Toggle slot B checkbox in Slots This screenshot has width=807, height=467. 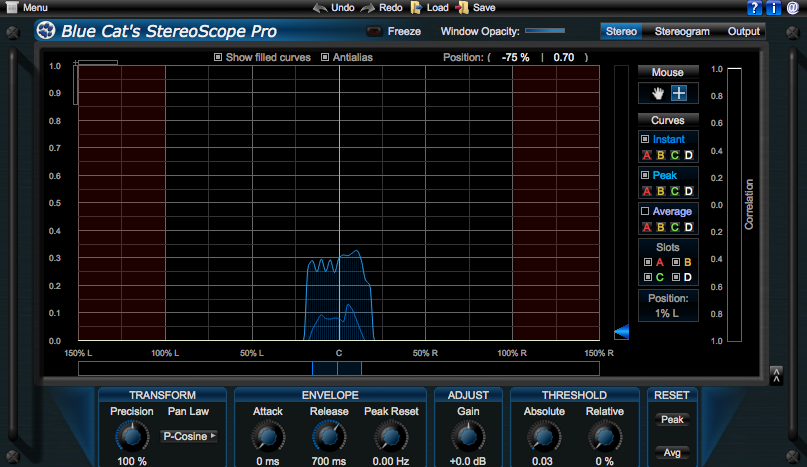pos(676,262)
